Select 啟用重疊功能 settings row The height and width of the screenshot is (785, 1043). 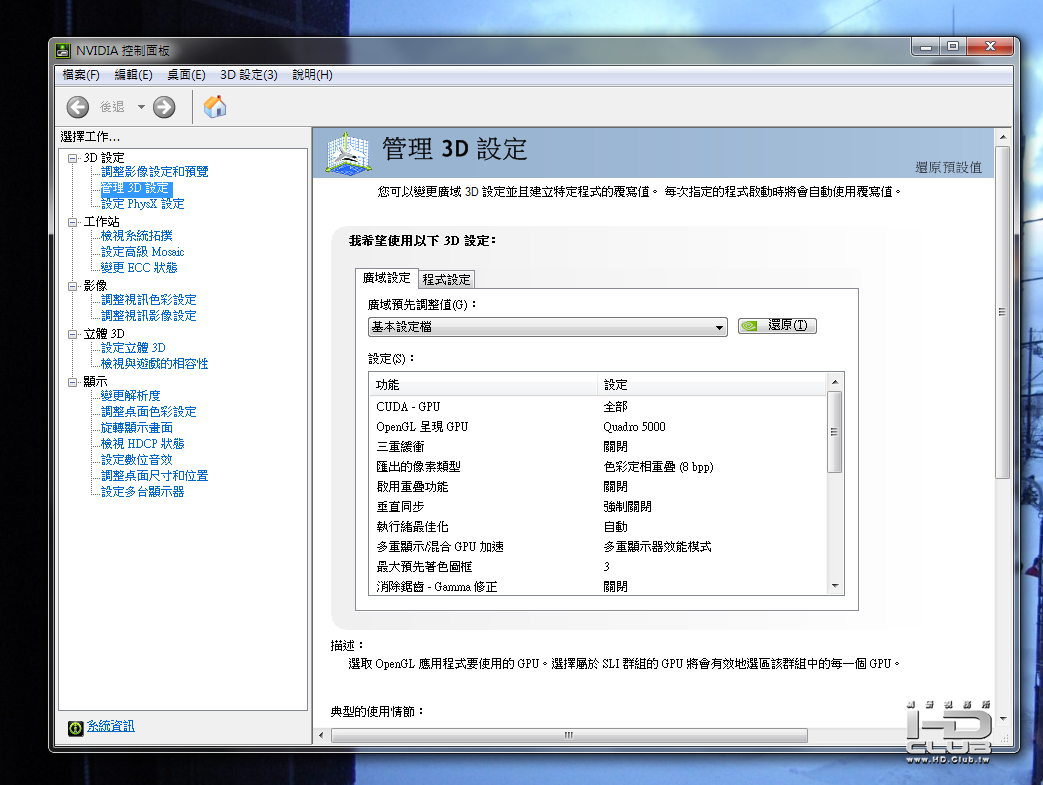coord(598,486)
